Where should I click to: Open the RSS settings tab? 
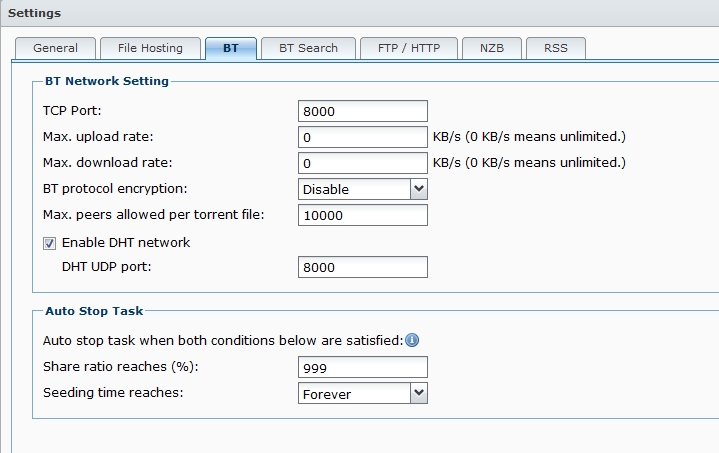click(x=556, y=48)
